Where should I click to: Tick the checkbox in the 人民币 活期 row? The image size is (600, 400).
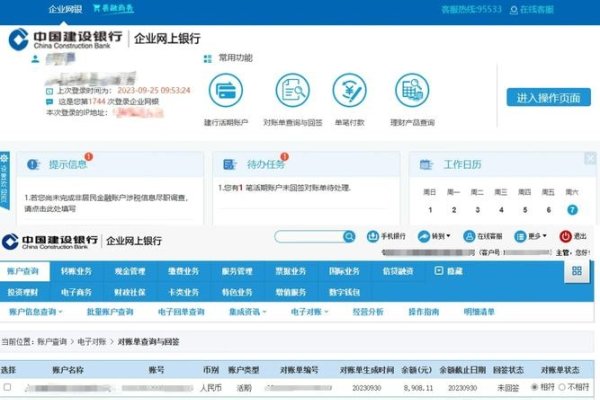(x=7, y=387)
